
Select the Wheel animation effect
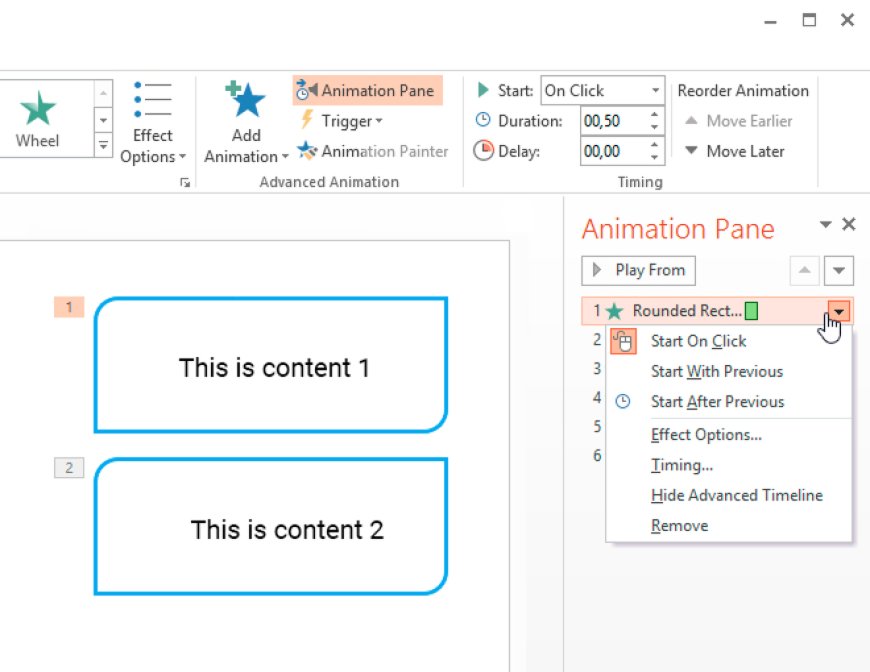pyautogui.click(x=38, y=119)
